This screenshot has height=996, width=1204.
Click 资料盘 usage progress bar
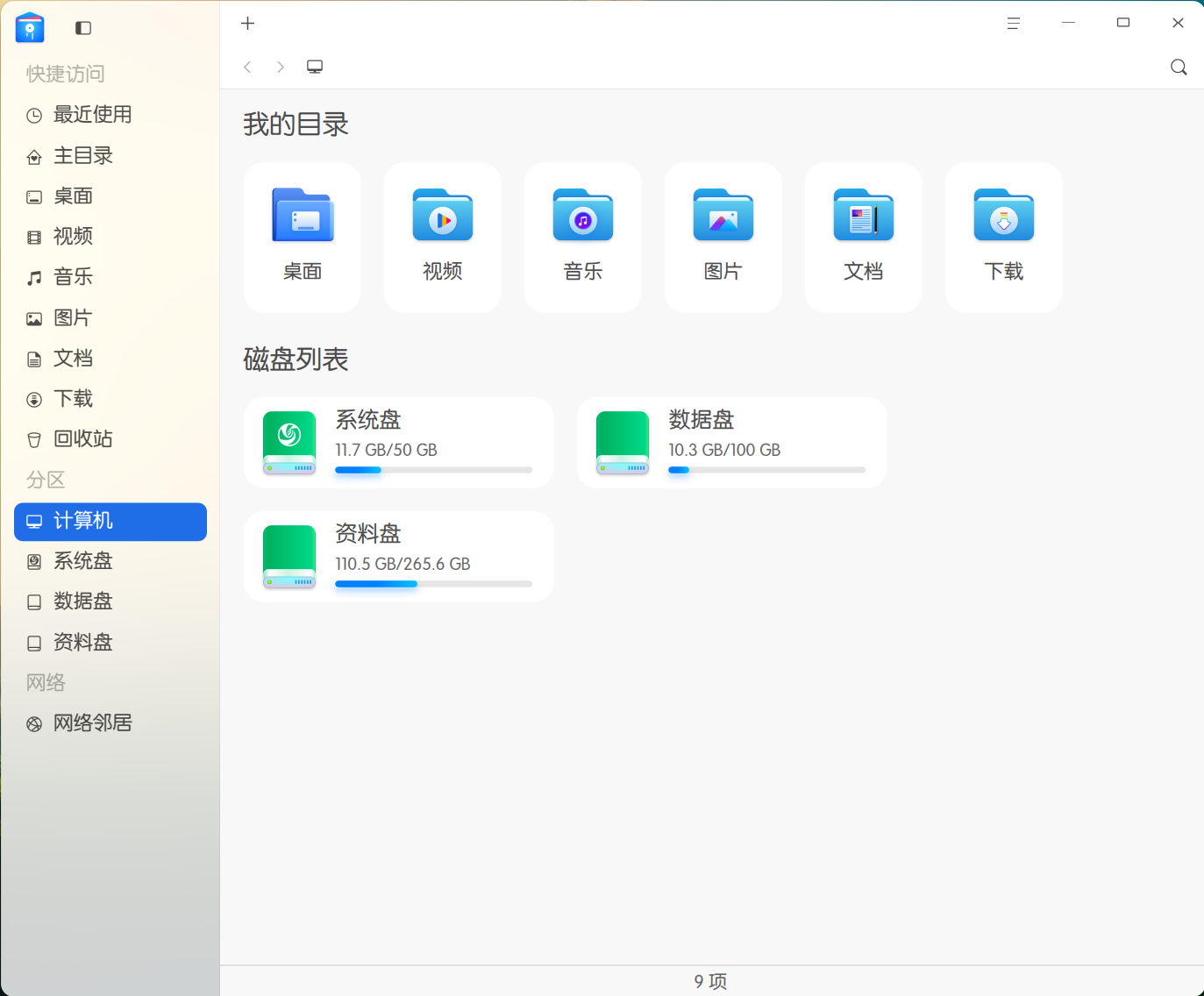[x=434, y=584]
